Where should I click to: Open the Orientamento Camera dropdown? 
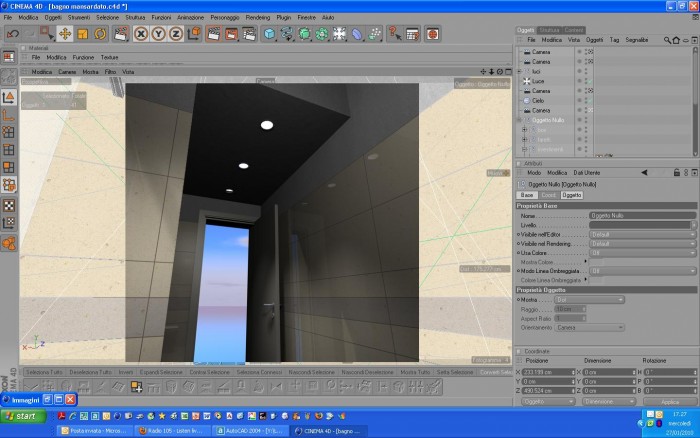click(589, 328)
